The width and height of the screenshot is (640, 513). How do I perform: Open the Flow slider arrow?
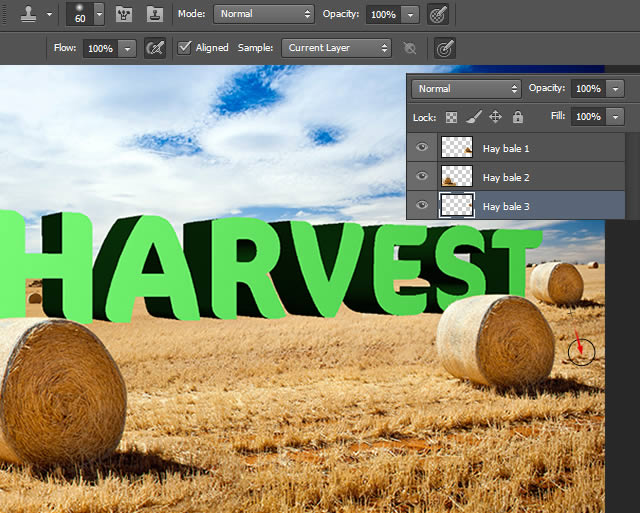pyautogui.click(x=127, y=49)
